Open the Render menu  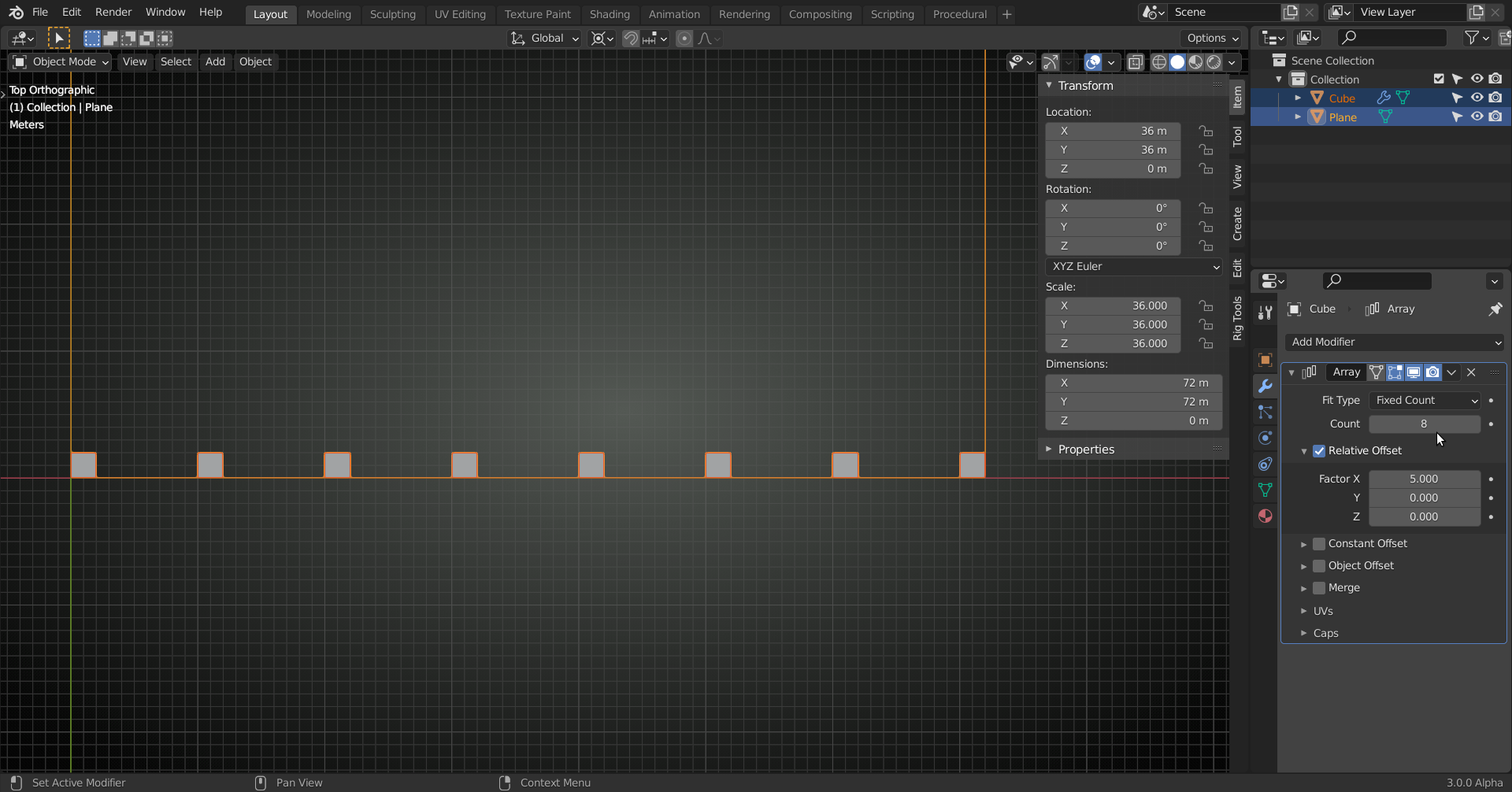[x=113, y=12]
